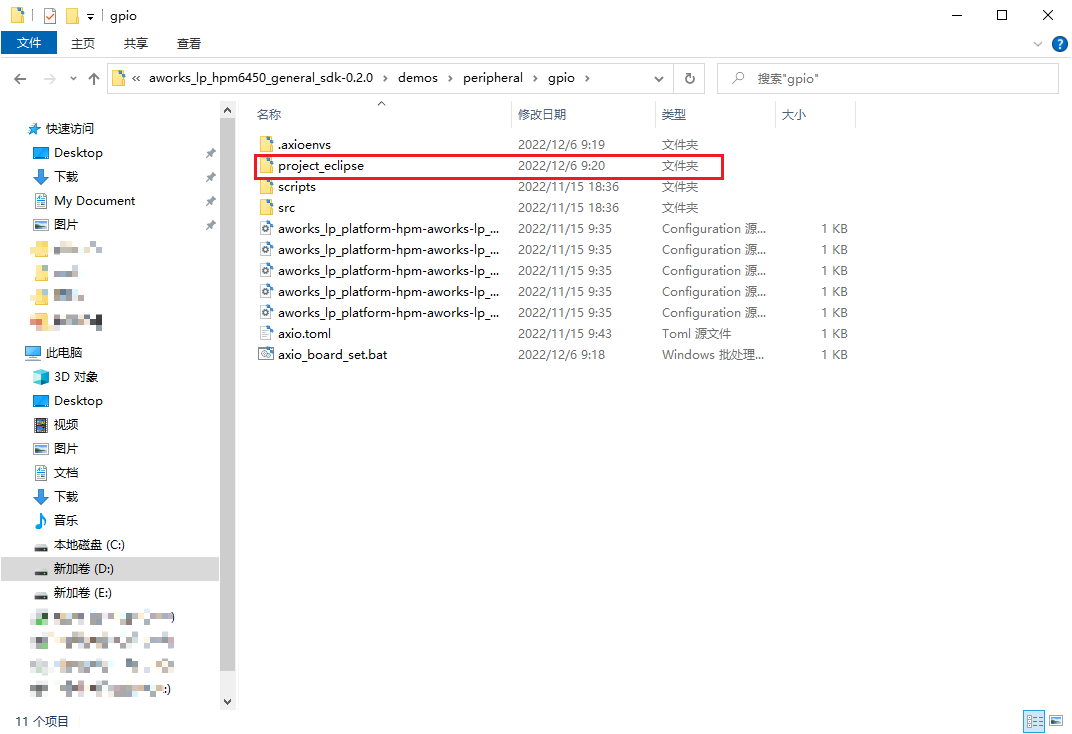Open 图片 under 此电脑
1072x734 pixels.
(66, 448)
